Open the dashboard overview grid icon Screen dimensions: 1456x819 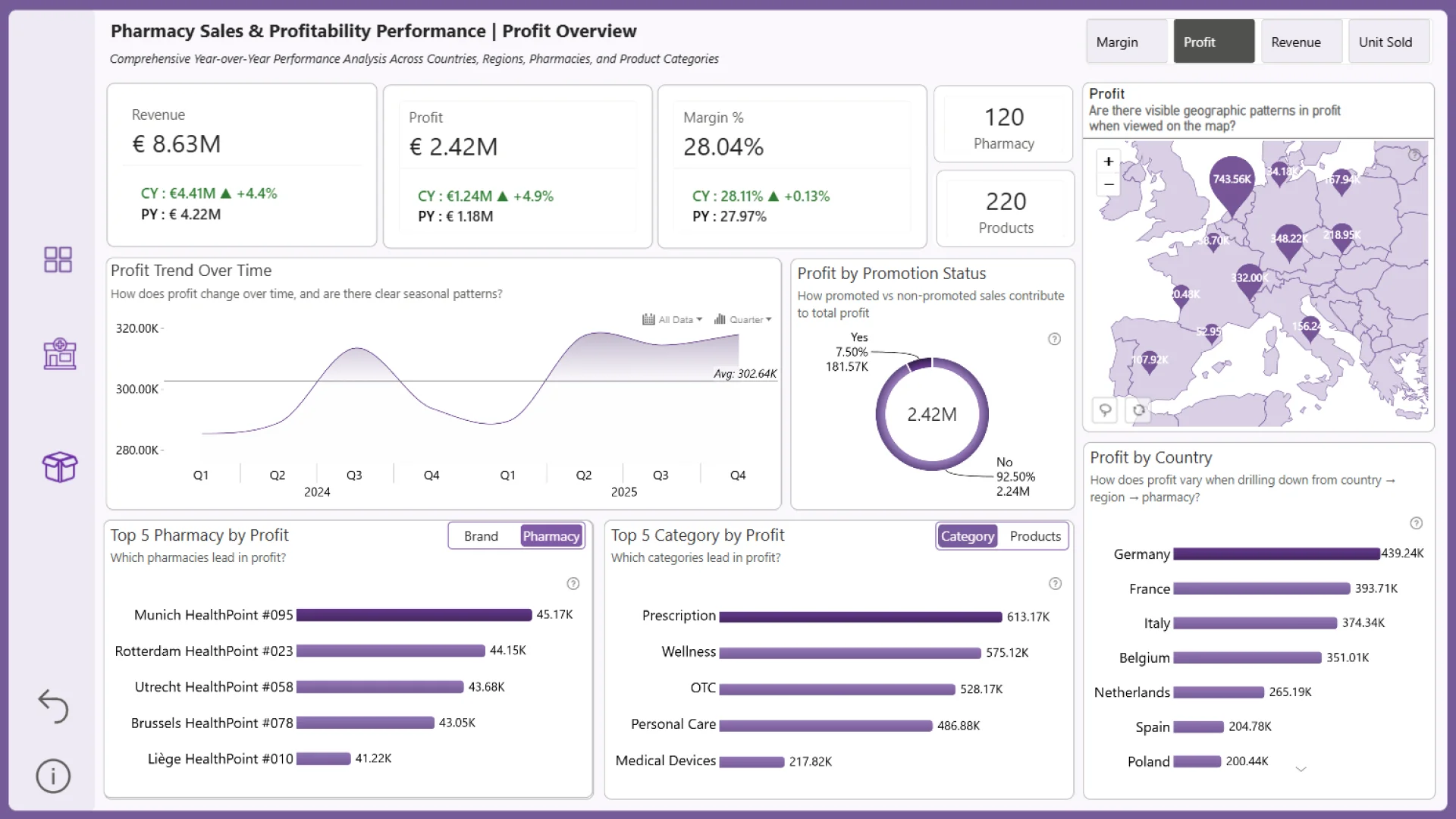58,259
